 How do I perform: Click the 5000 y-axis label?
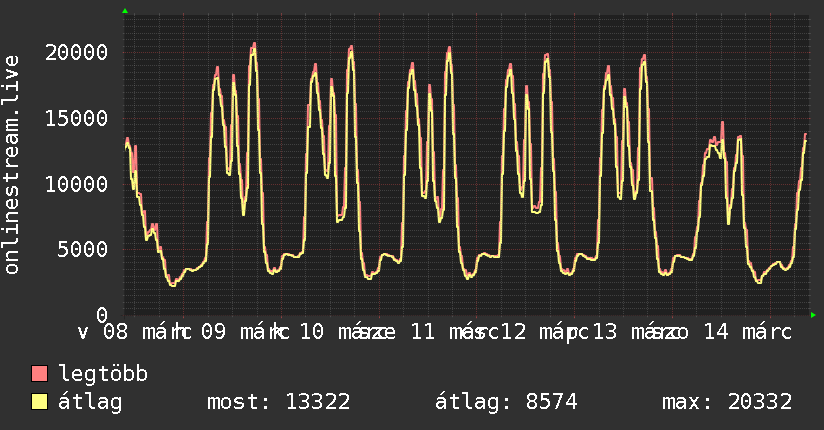tap(83, 249)
